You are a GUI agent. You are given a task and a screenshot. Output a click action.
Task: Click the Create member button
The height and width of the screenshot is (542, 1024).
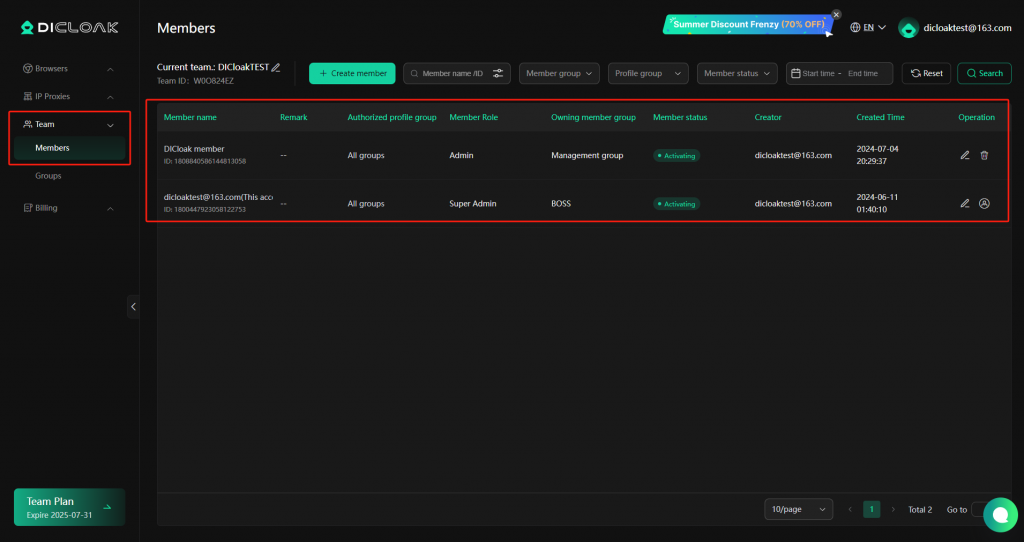[x=352, y=73]
